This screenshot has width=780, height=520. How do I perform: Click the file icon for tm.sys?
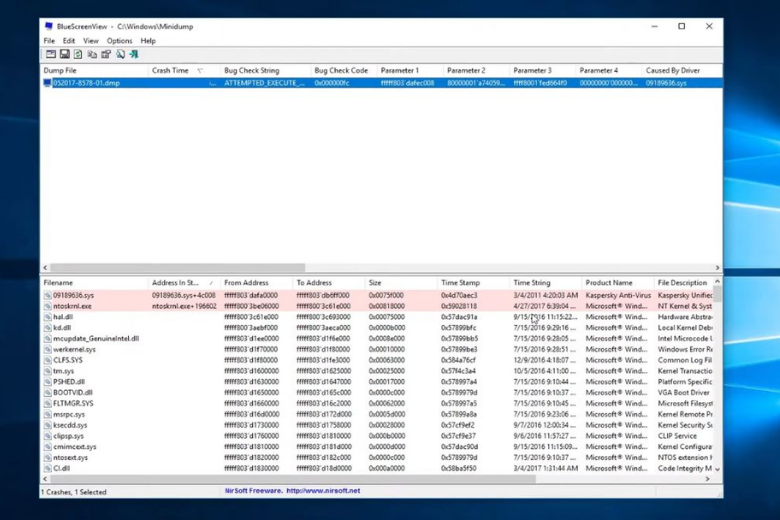click(x=48, y=371)
